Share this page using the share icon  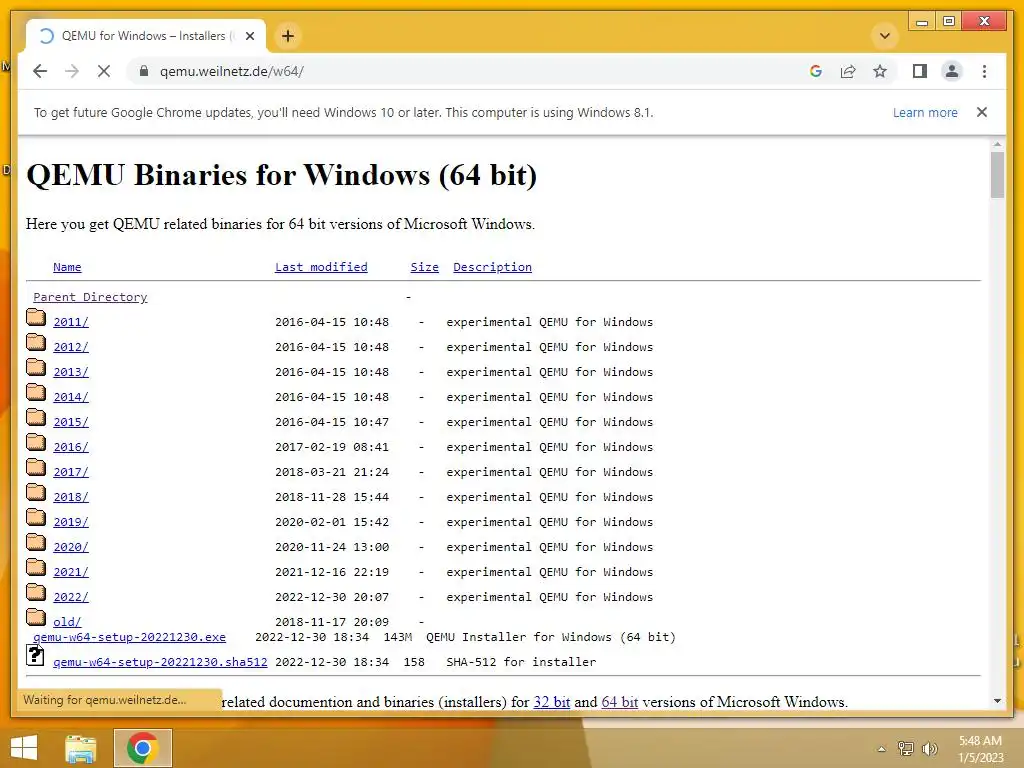(x=848, y=71)
